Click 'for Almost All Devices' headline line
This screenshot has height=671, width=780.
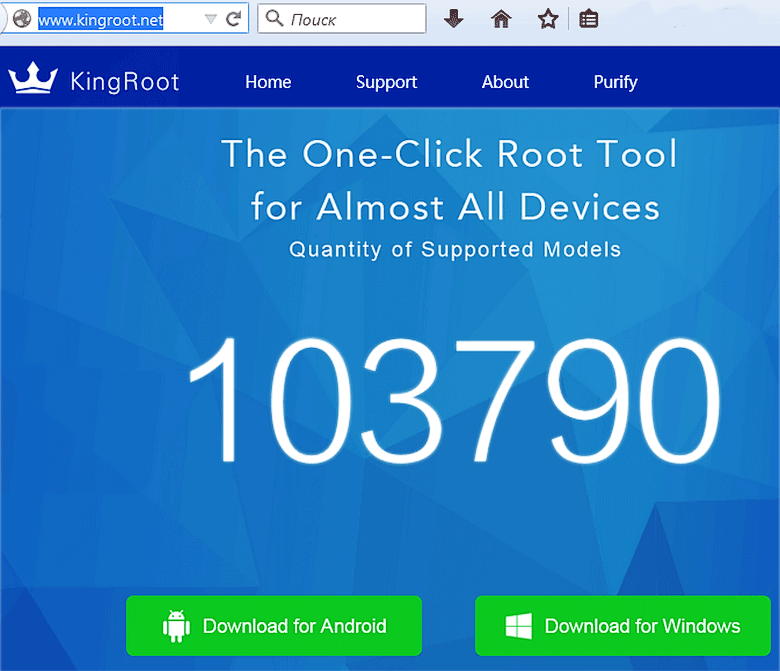coord(455,206)
